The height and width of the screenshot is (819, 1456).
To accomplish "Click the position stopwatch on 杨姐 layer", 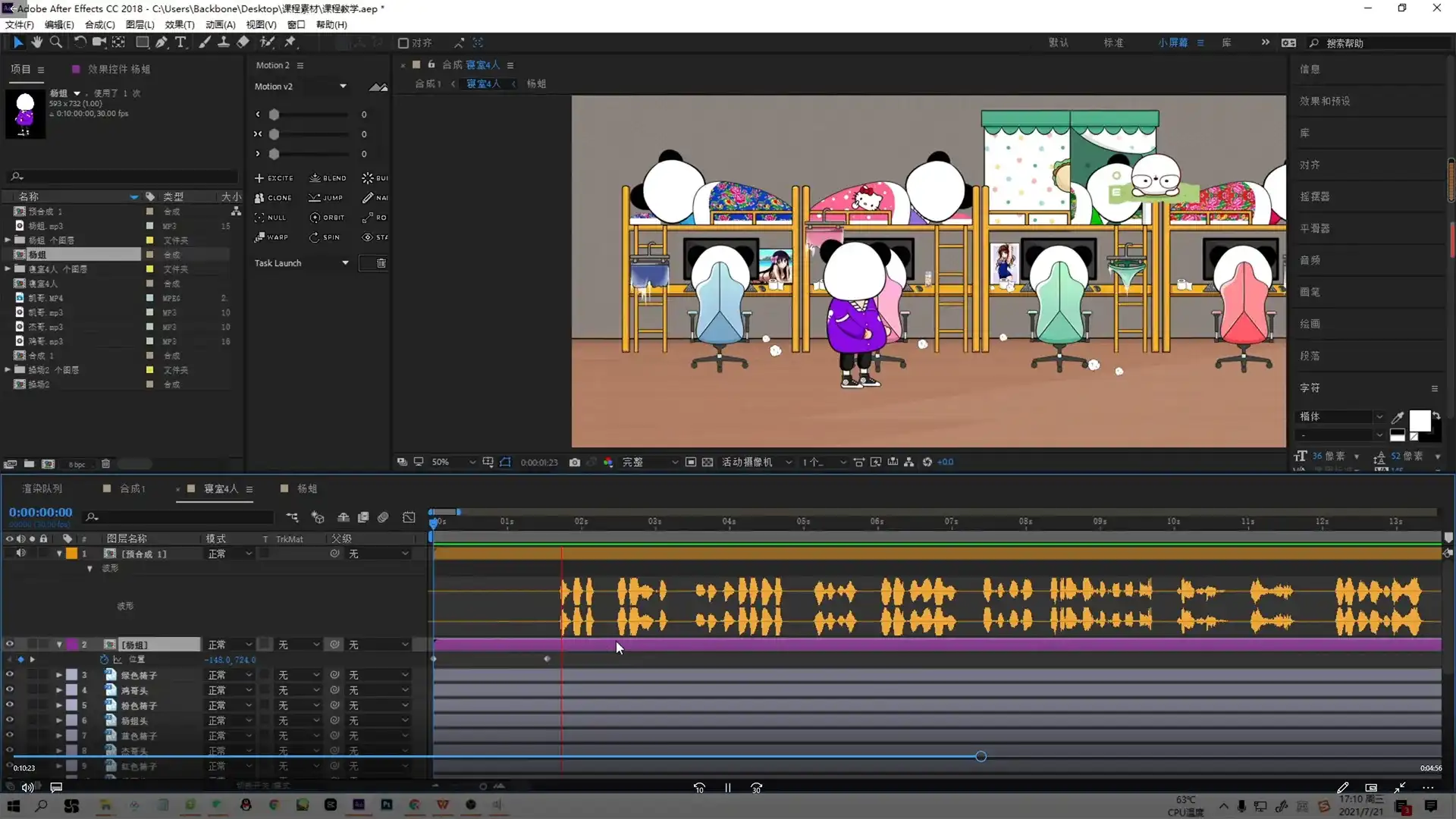I will [x=104, y=660].
